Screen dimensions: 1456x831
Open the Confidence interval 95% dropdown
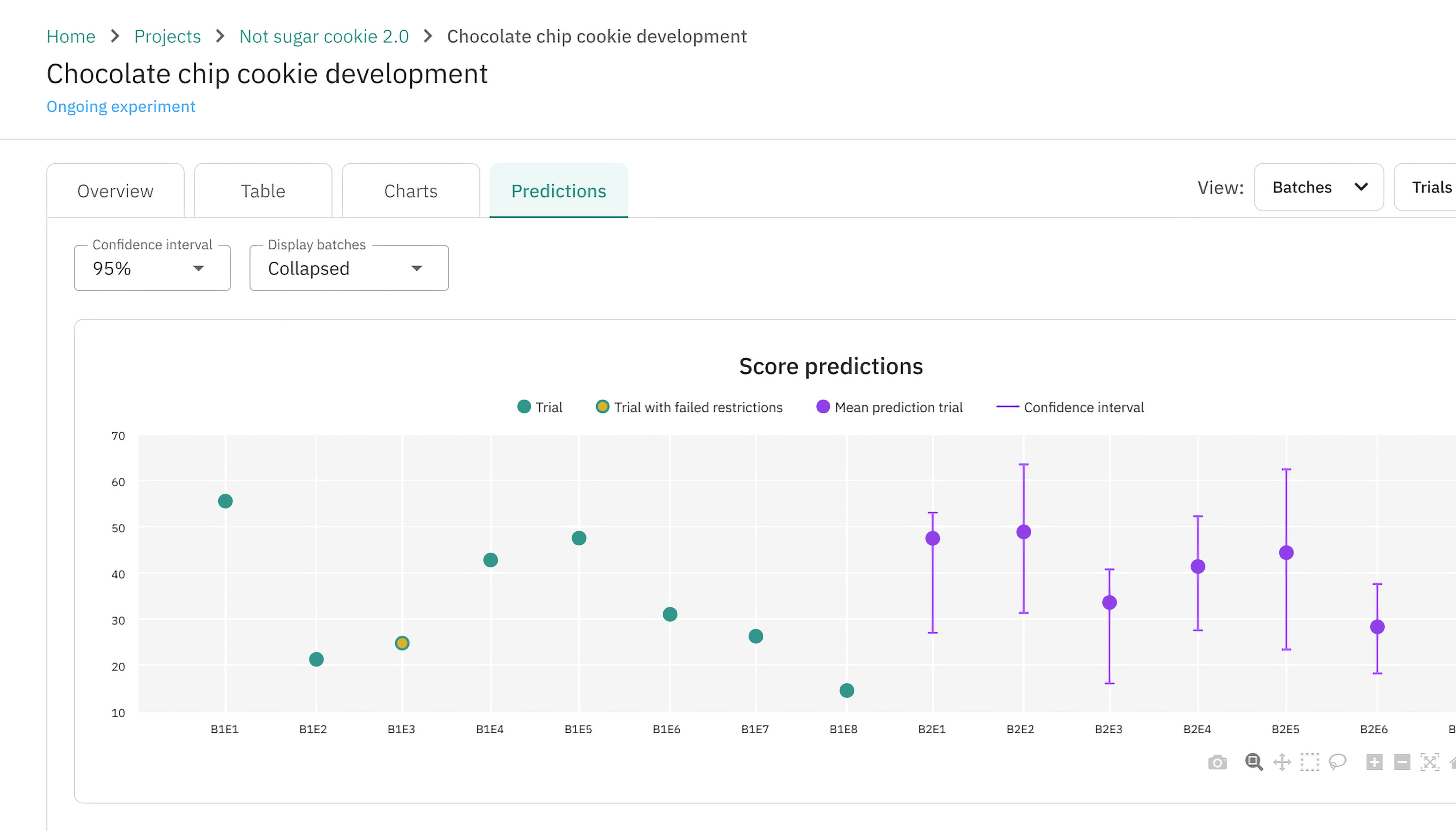tap(152, 268)
